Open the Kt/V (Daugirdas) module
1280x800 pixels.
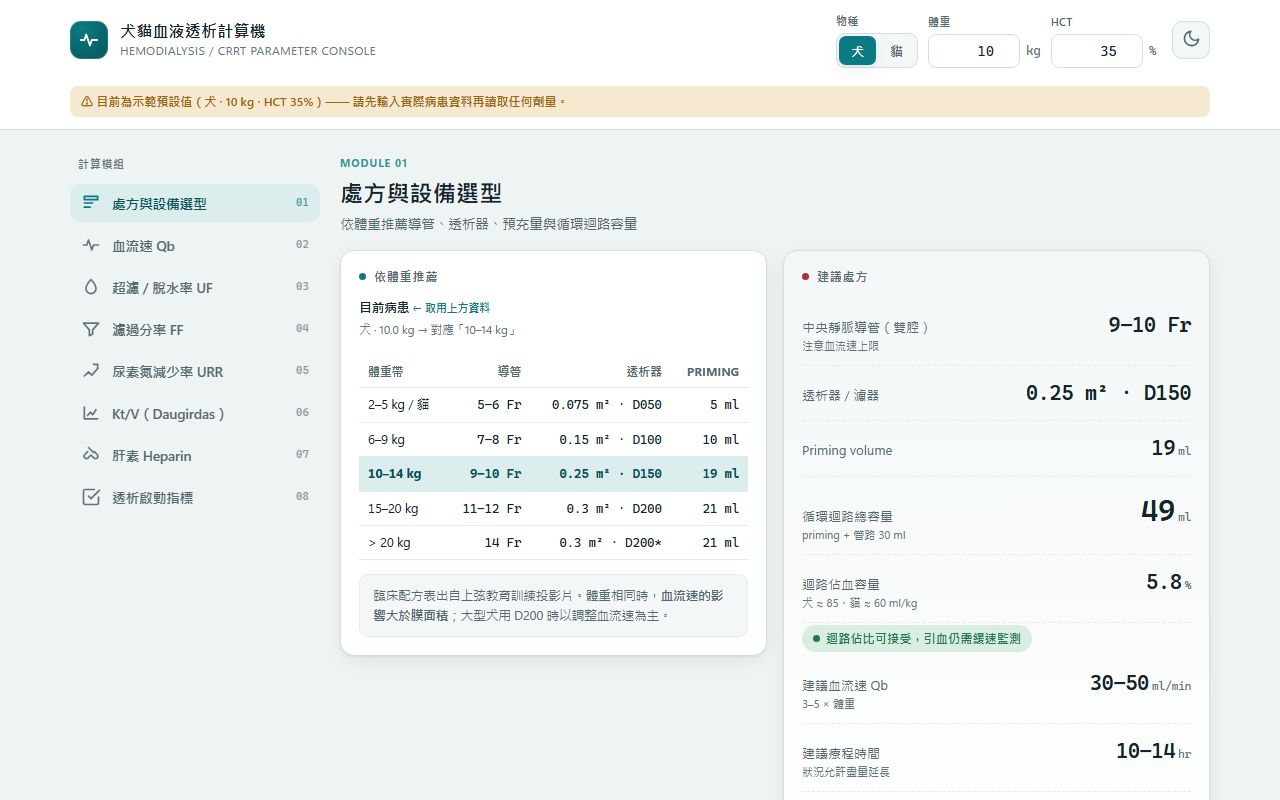coord(195,413)
